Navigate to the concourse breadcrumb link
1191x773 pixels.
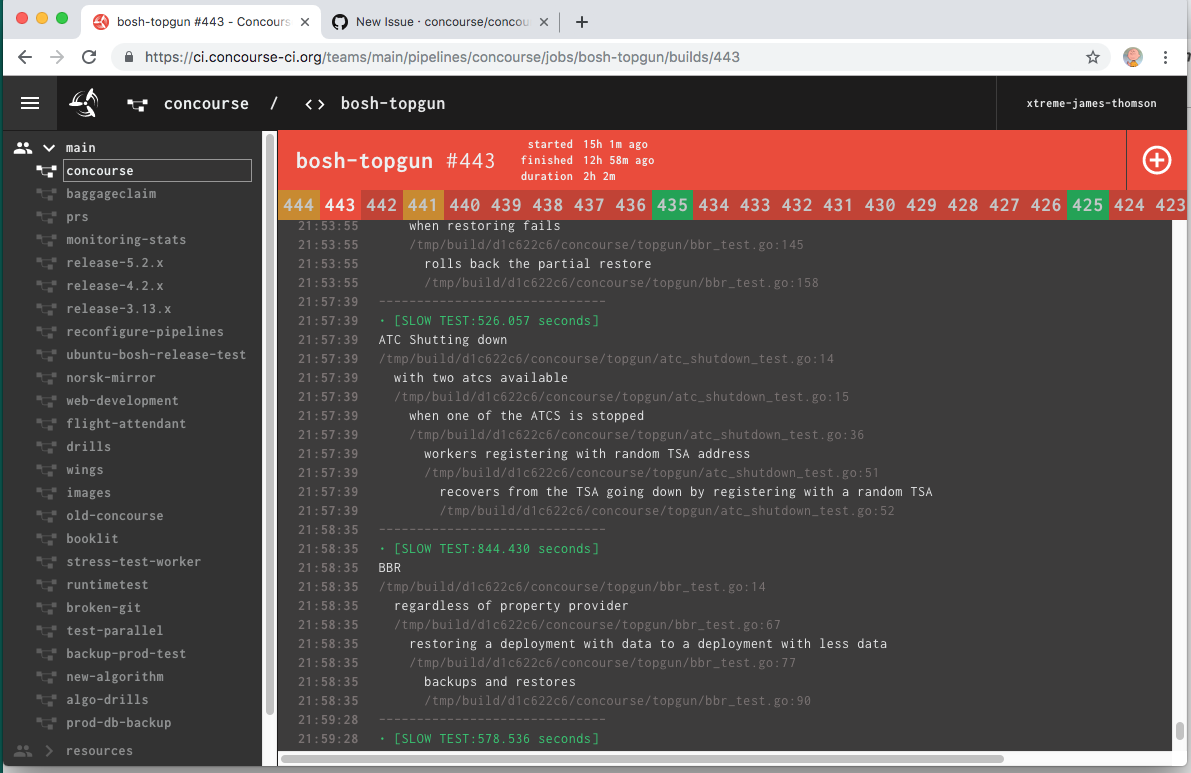click(206, 103)
